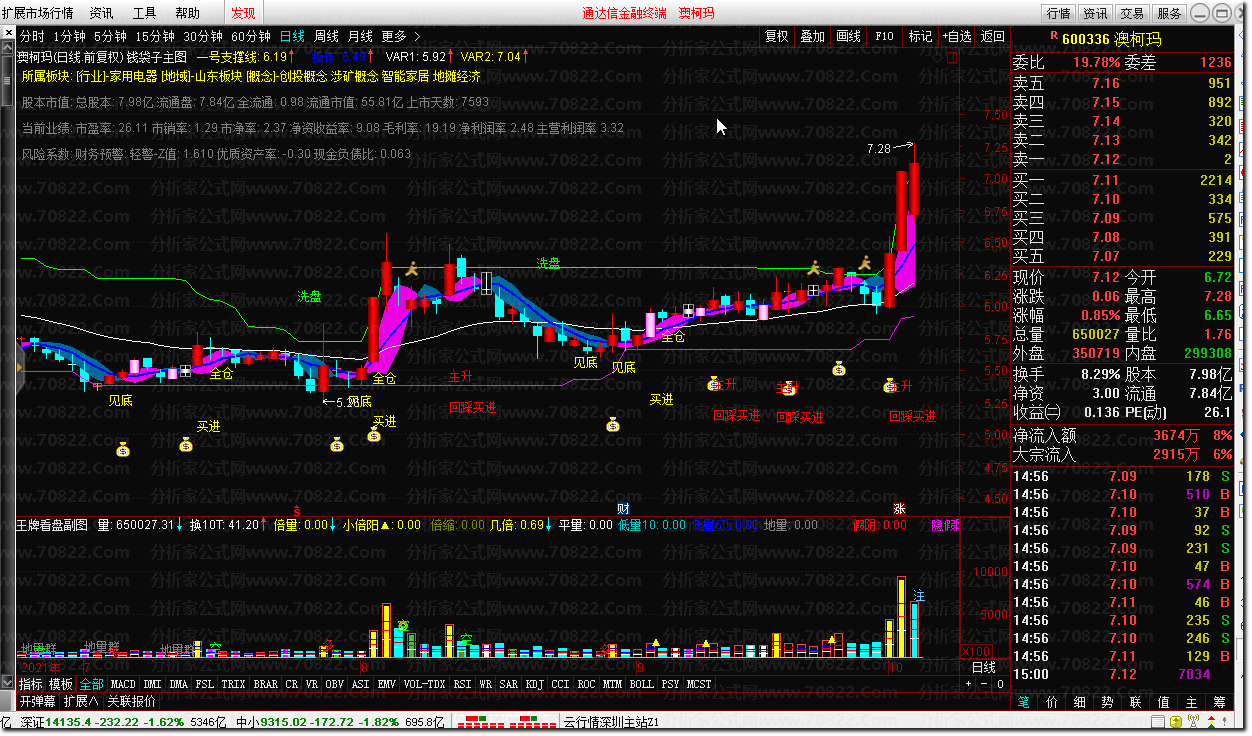Switch sub-chart to BRAR indicator
Viewport: 1252px width, 736px height.
265,684
